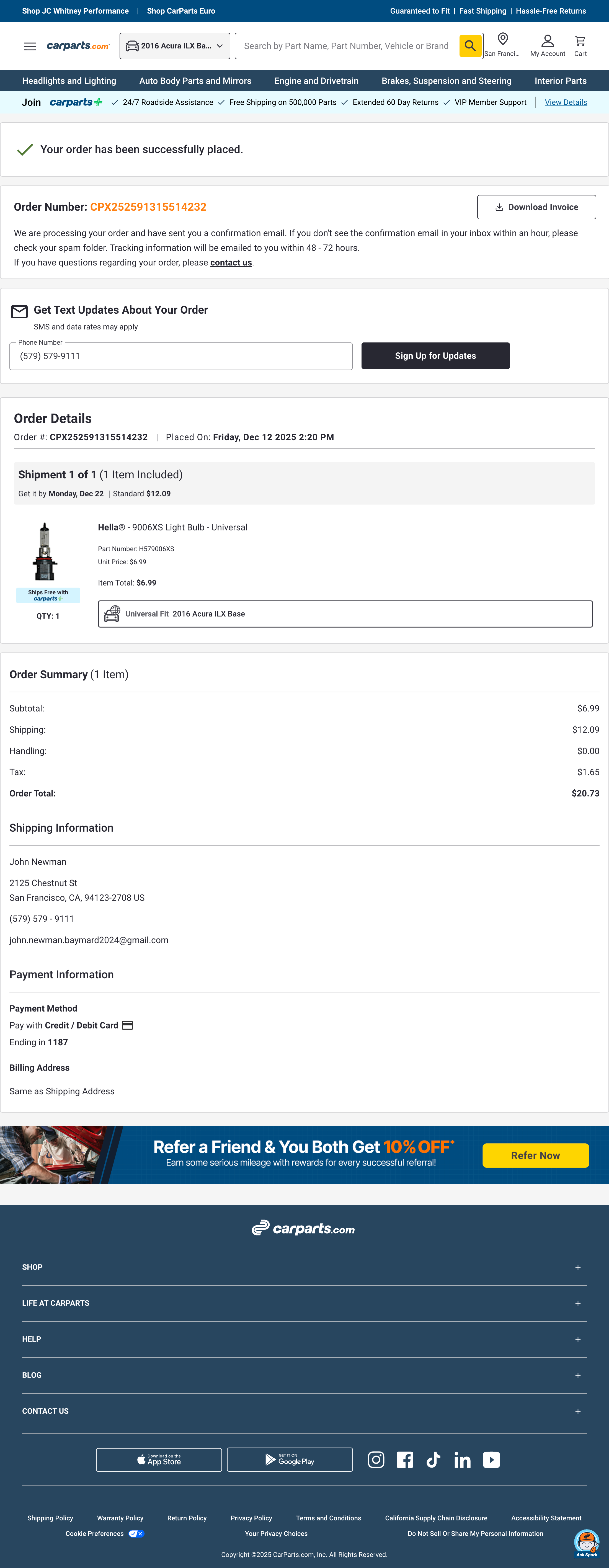
Task: Click Sign Up for Updates
Action: (435, 355)
